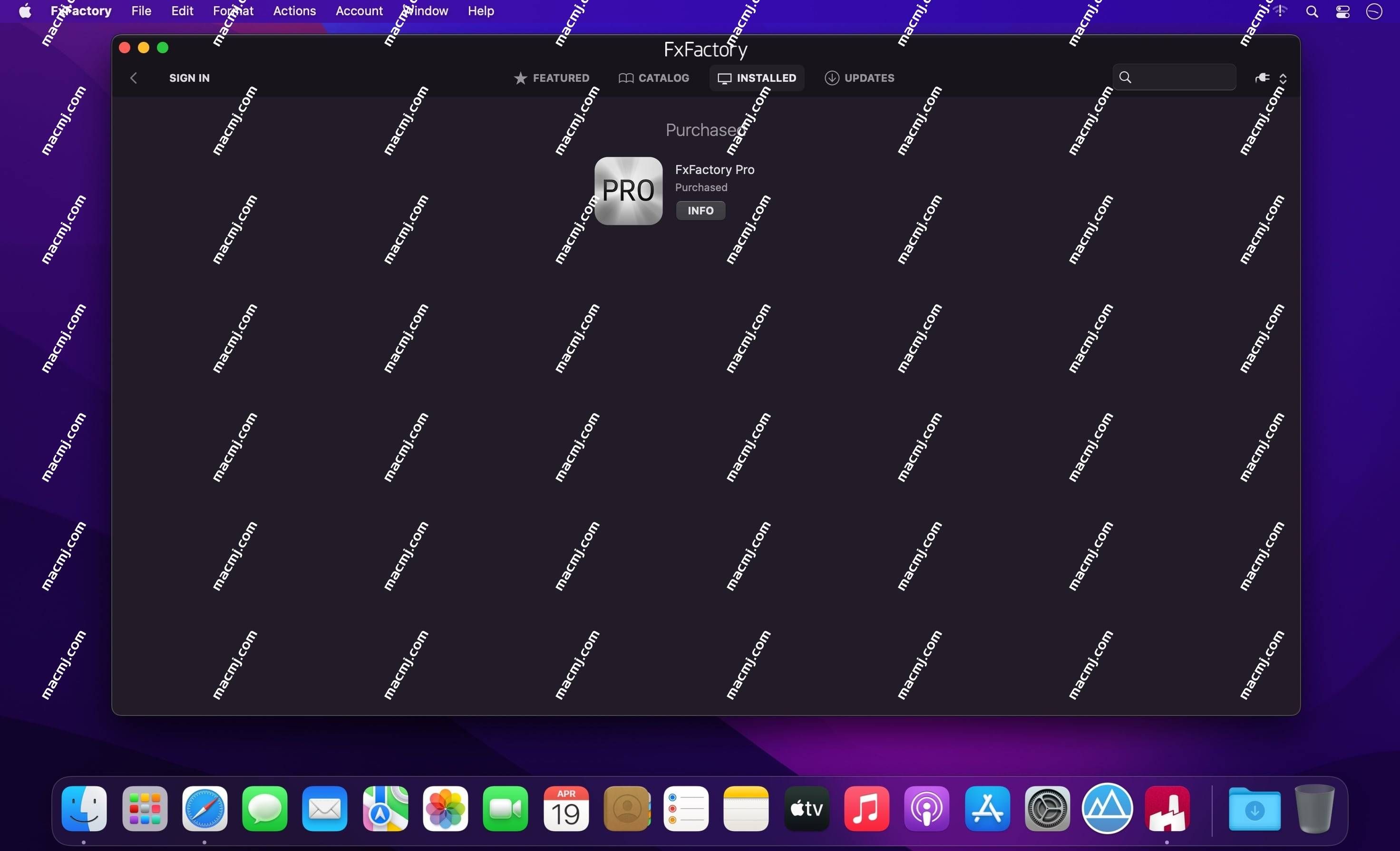The image size is (1400, 851).
Task: Click the FxFactory Dock icon
Action: pos(1167,809)
